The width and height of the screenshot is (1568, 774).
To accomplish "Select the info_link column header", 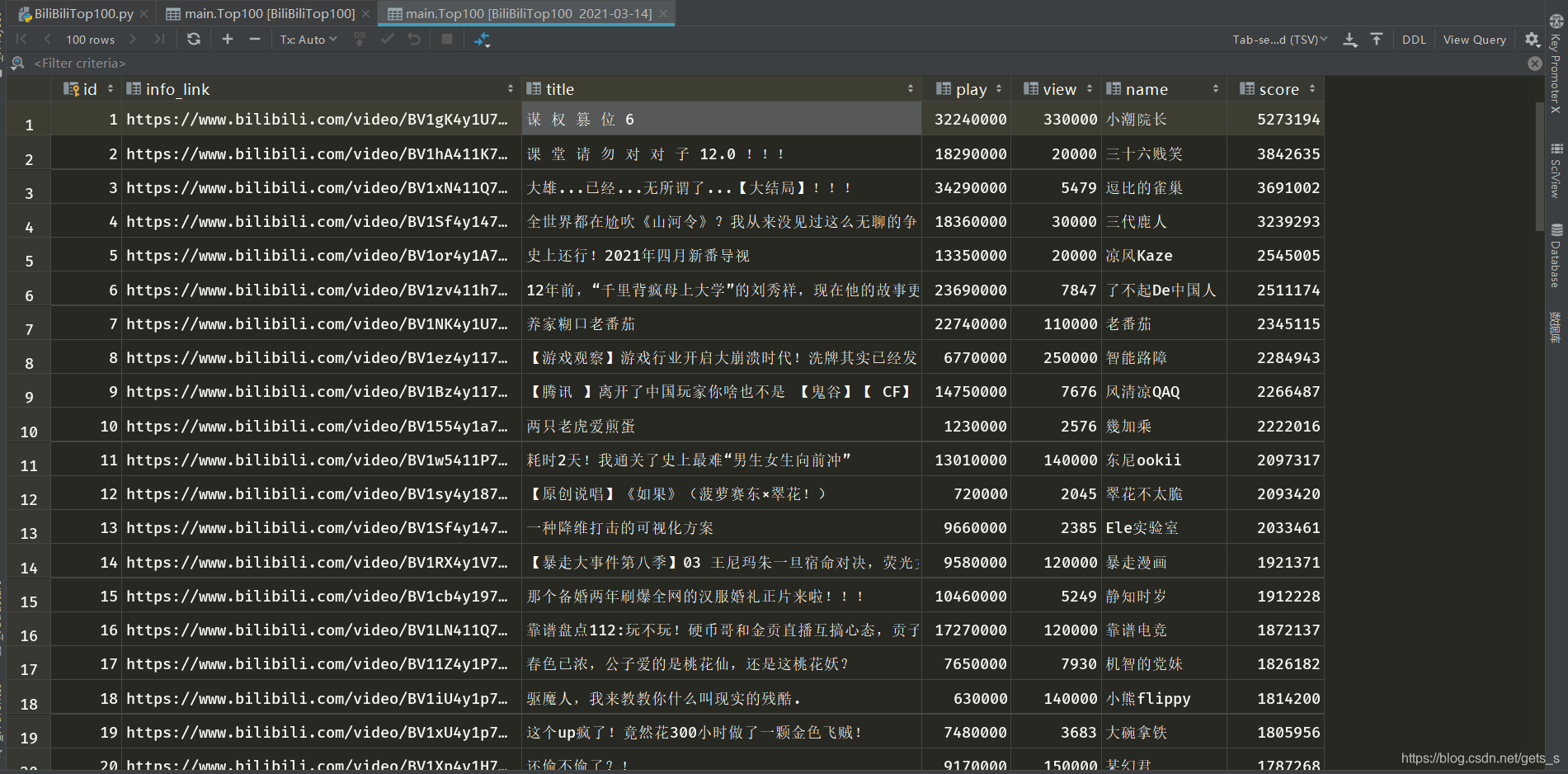I will point(321,88).
